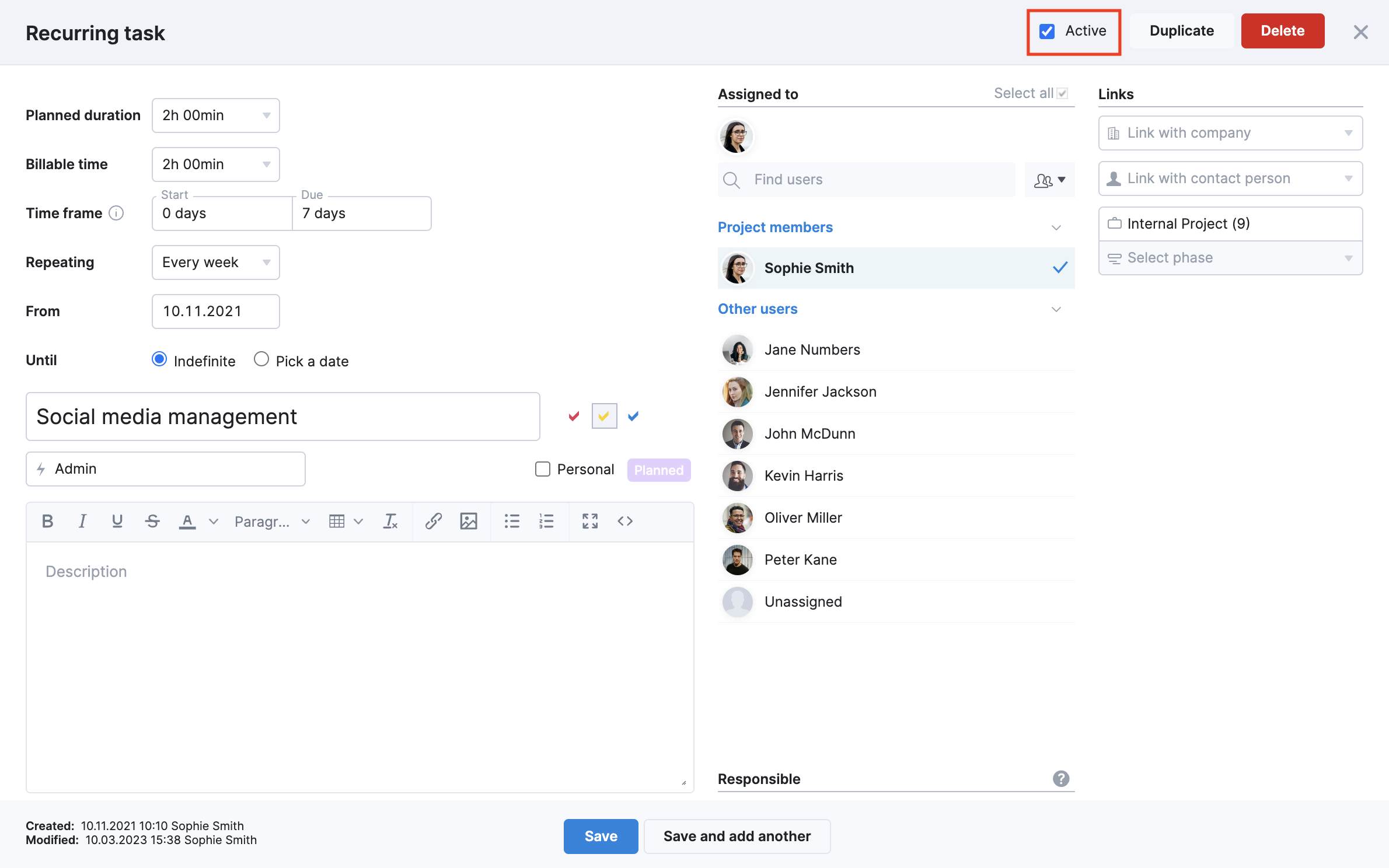Screen dimensions: 1389x868
Task: Toggle the Select all checkbox
Action: point(1063,93)
